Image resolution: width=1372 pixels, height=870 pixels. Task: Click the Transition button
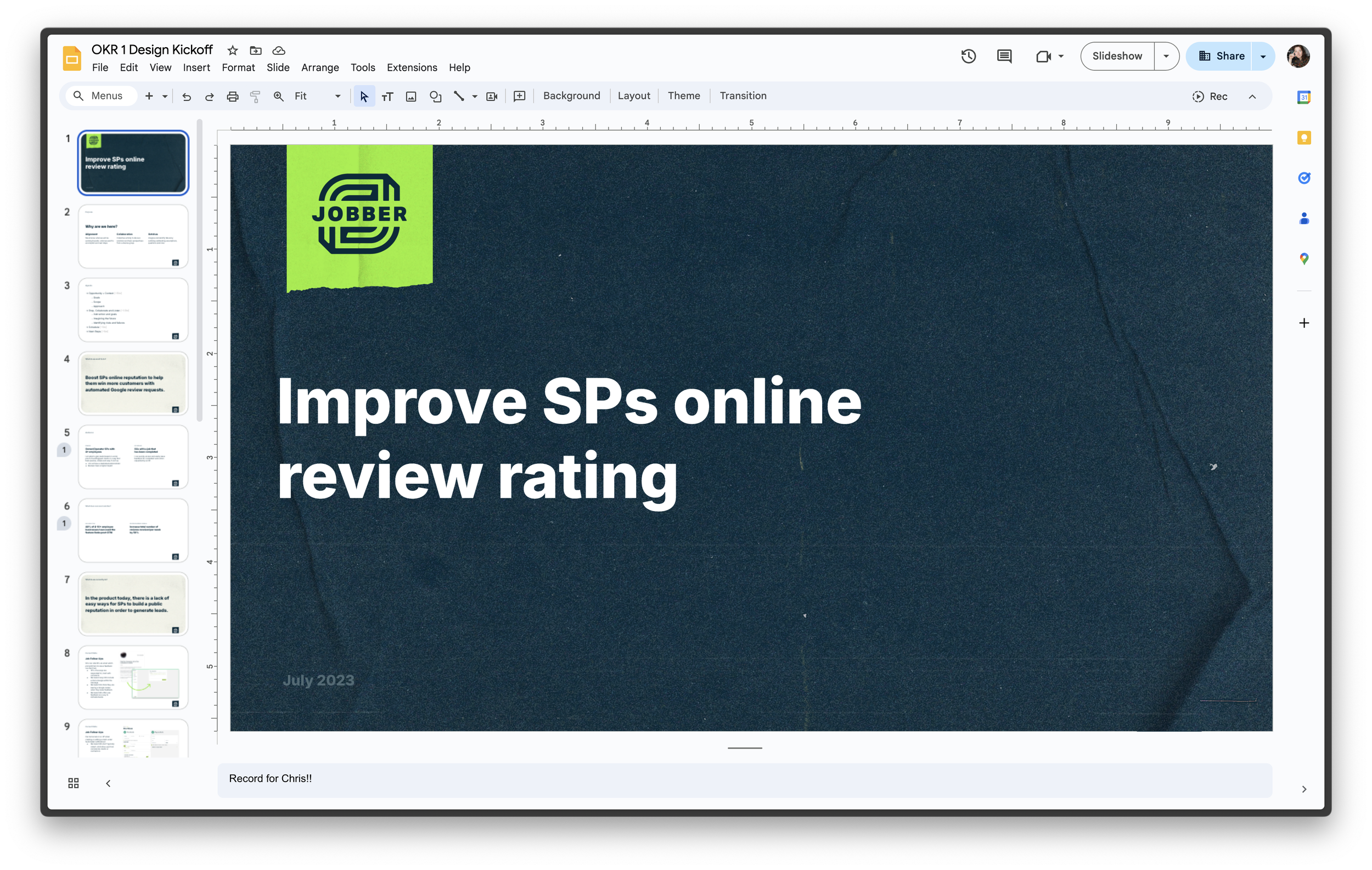click(743, 96)
